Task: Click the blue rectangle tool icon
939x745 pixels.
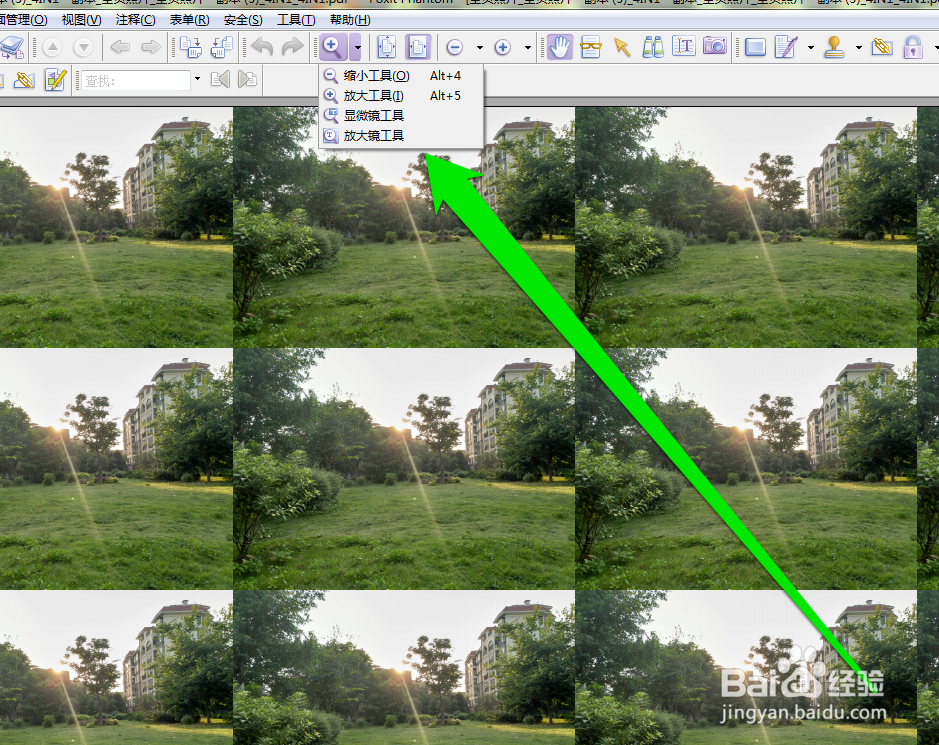Action: [x=755, y=47]
